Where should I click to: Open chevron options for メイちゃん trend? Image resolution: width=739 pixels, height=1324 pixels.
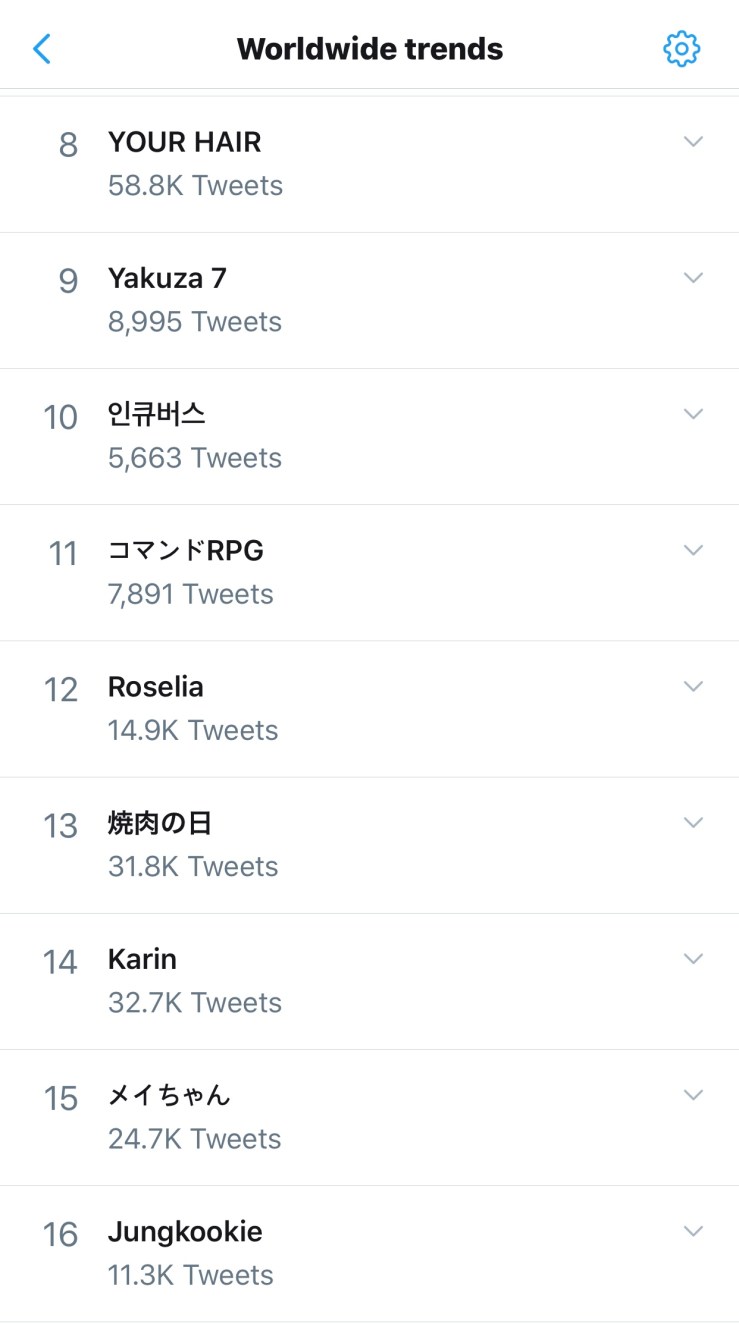point(693,1094)
